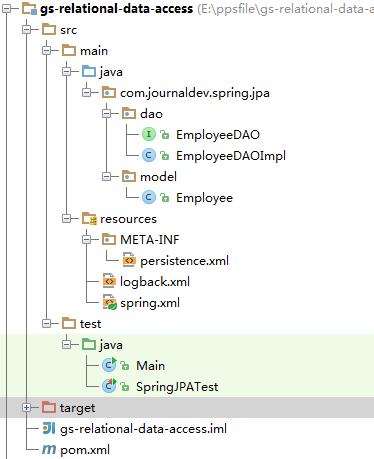Select the test folder label
Viewport: 374px width, 459px height.
[90, 324]
